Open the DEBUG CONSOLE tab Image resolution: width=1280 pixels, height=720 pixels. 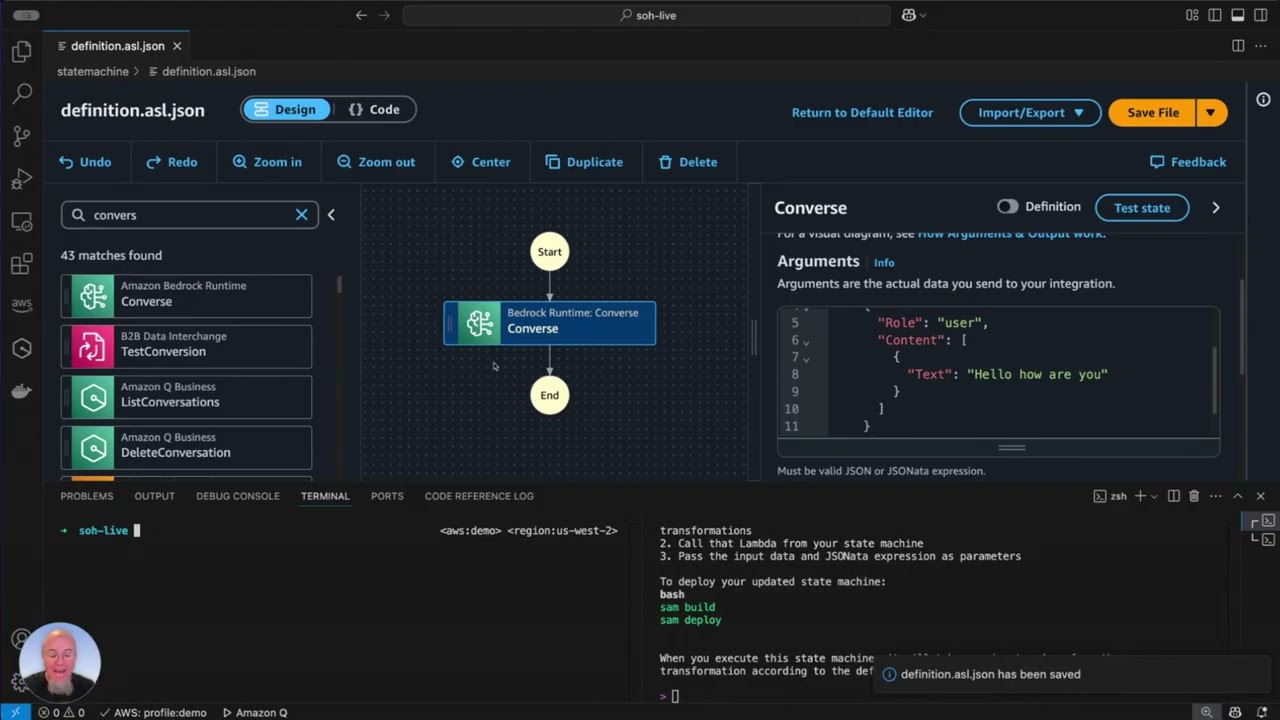click(x=238, y=496)
